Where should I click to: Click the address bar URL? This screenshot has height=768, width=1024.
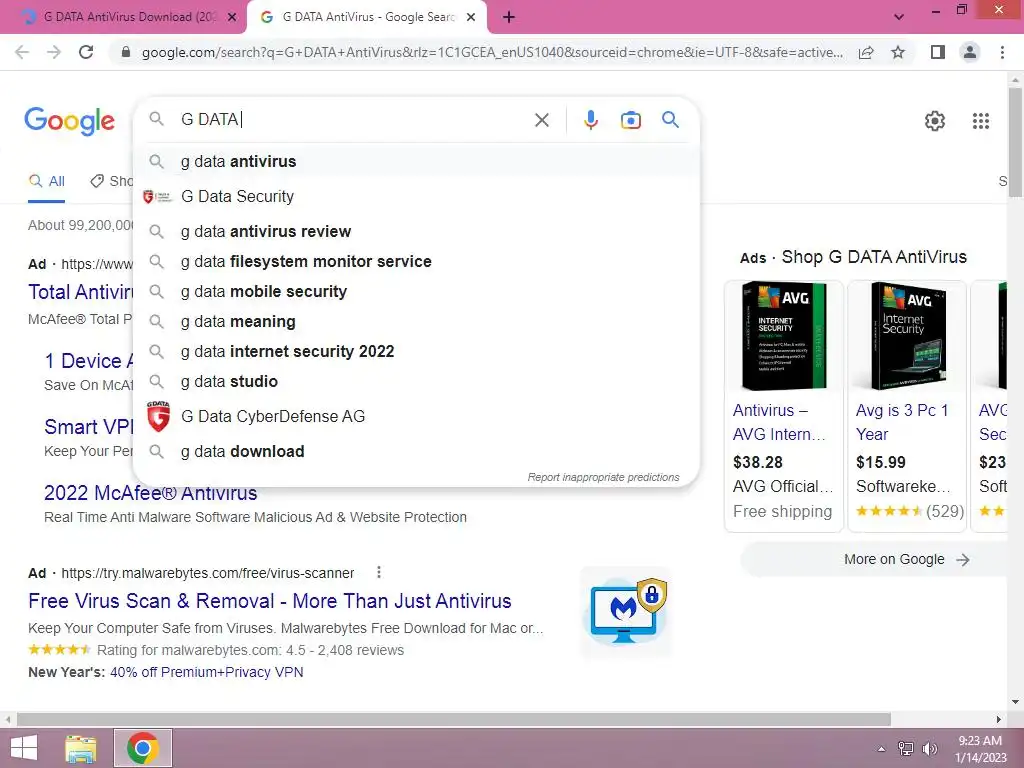(492, 52)
